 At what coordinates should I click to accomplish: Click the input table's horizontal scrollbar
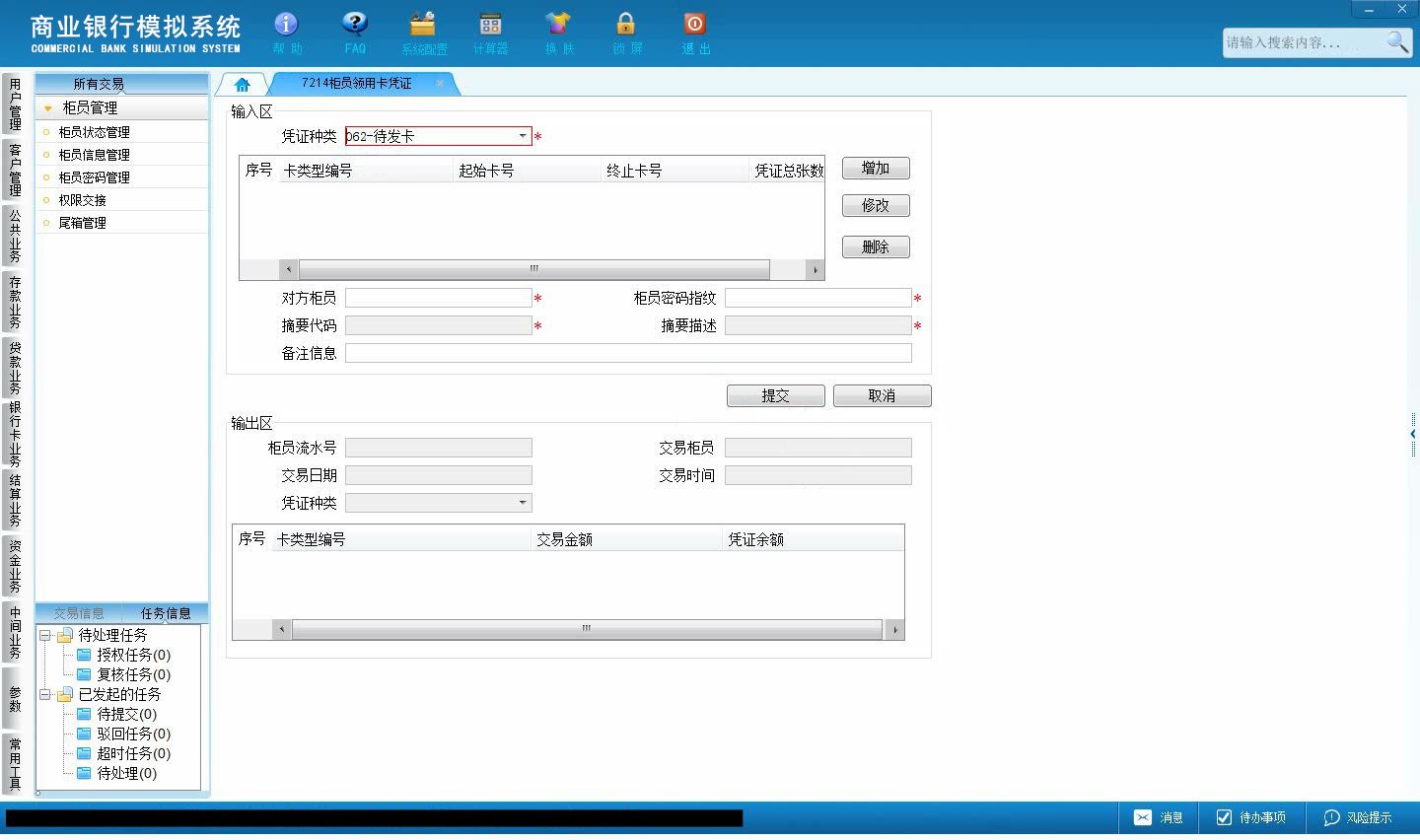coord(533,268)
